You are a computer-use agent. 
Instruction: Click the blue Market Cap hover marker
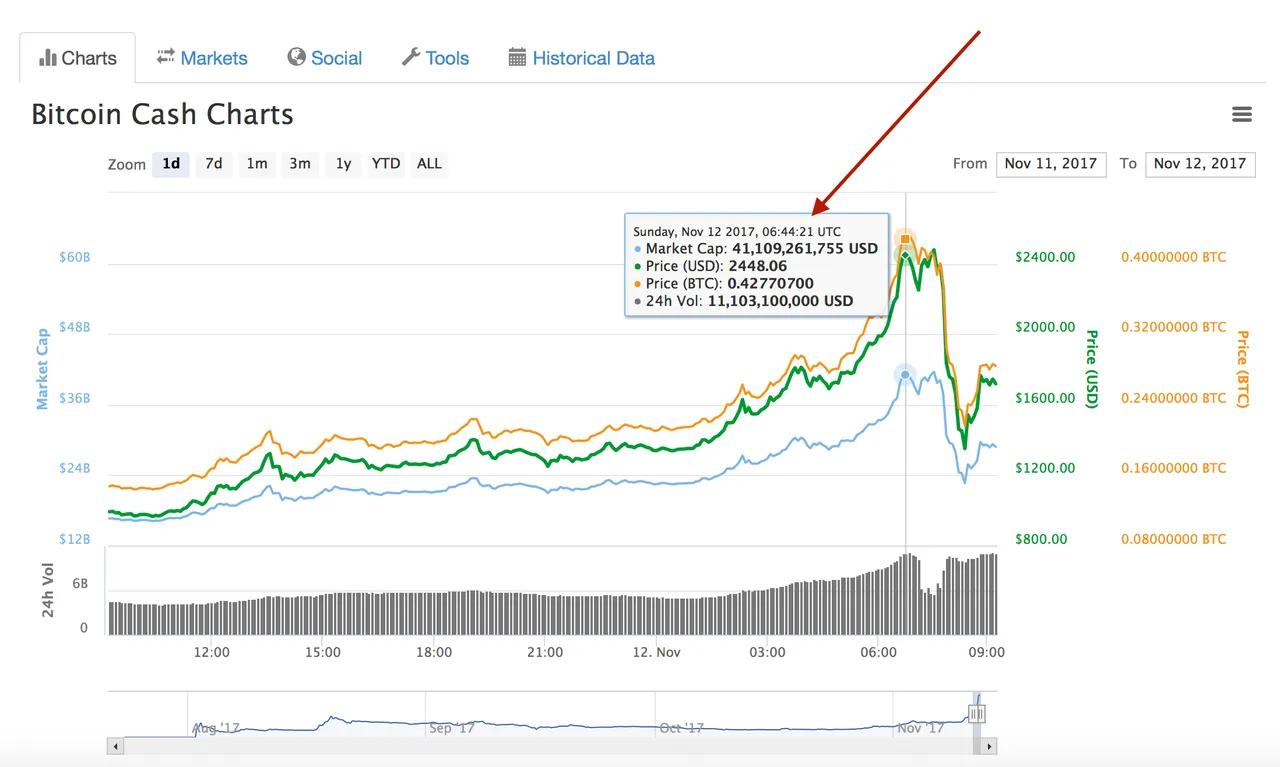pos(905,375)
